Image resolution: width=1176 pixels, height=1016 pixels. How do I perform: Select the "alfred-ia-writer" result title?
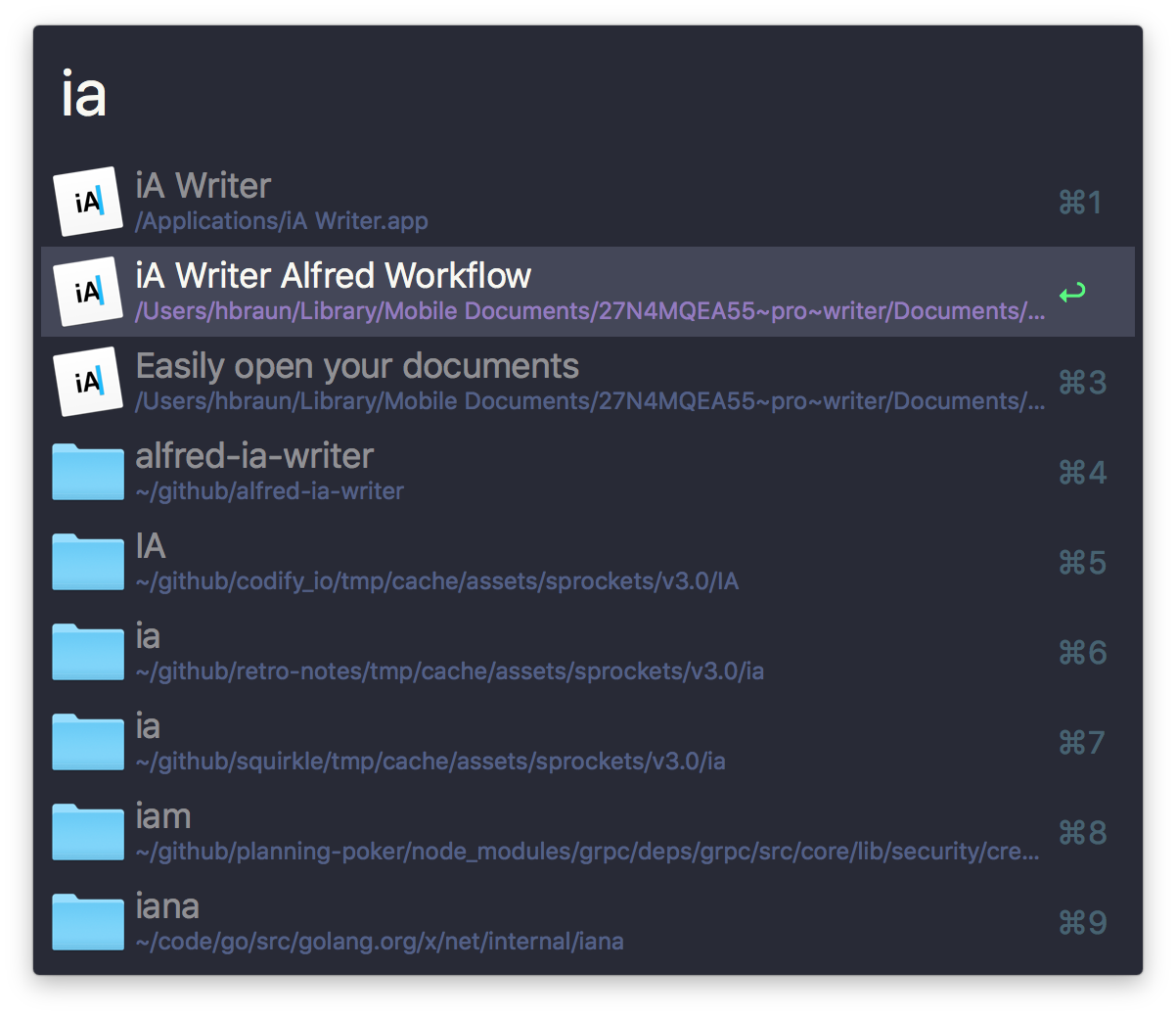point(254,456)
